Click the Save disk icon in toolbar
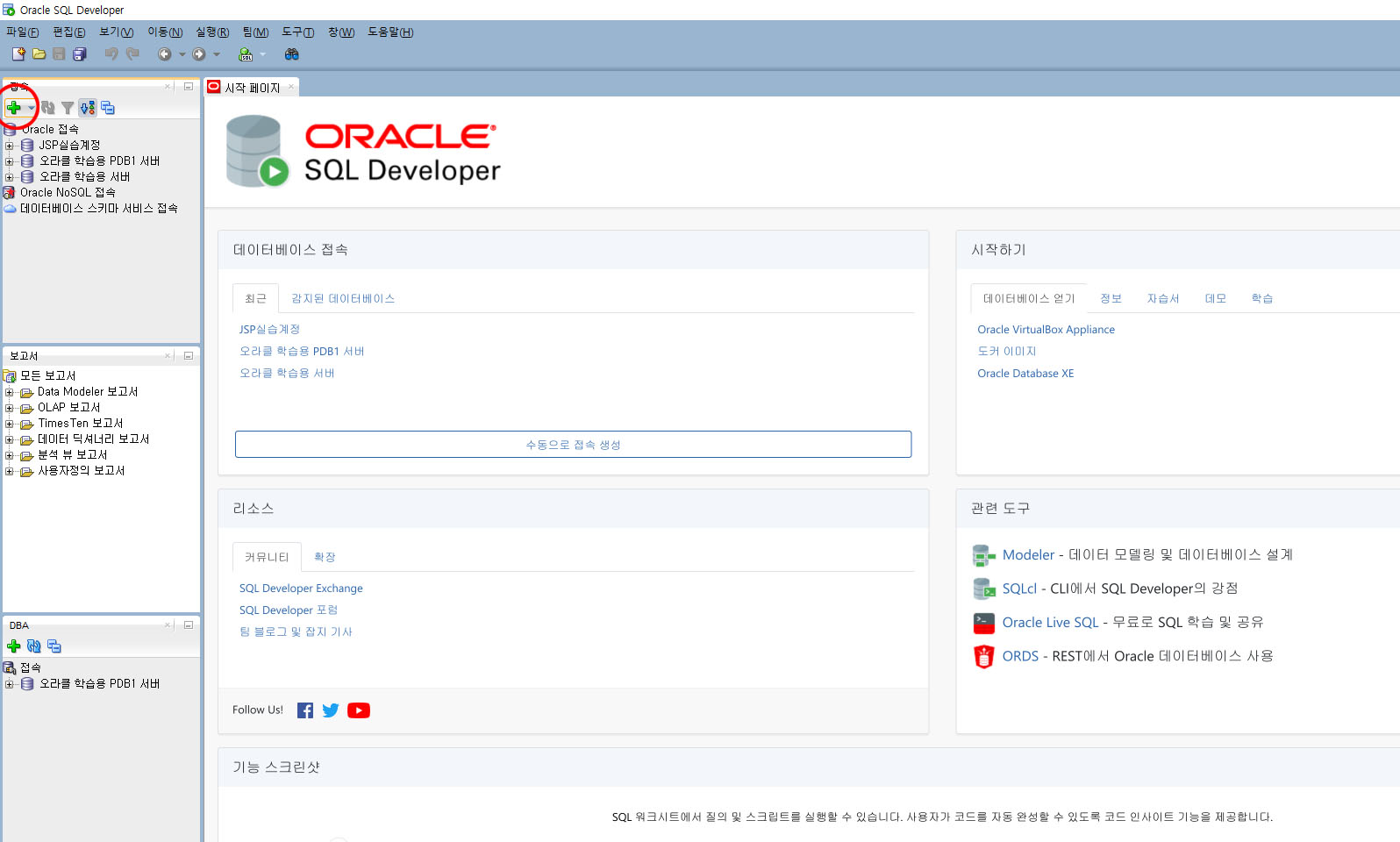The height and width of the screenshot is (842, 1400). point(59,54)
